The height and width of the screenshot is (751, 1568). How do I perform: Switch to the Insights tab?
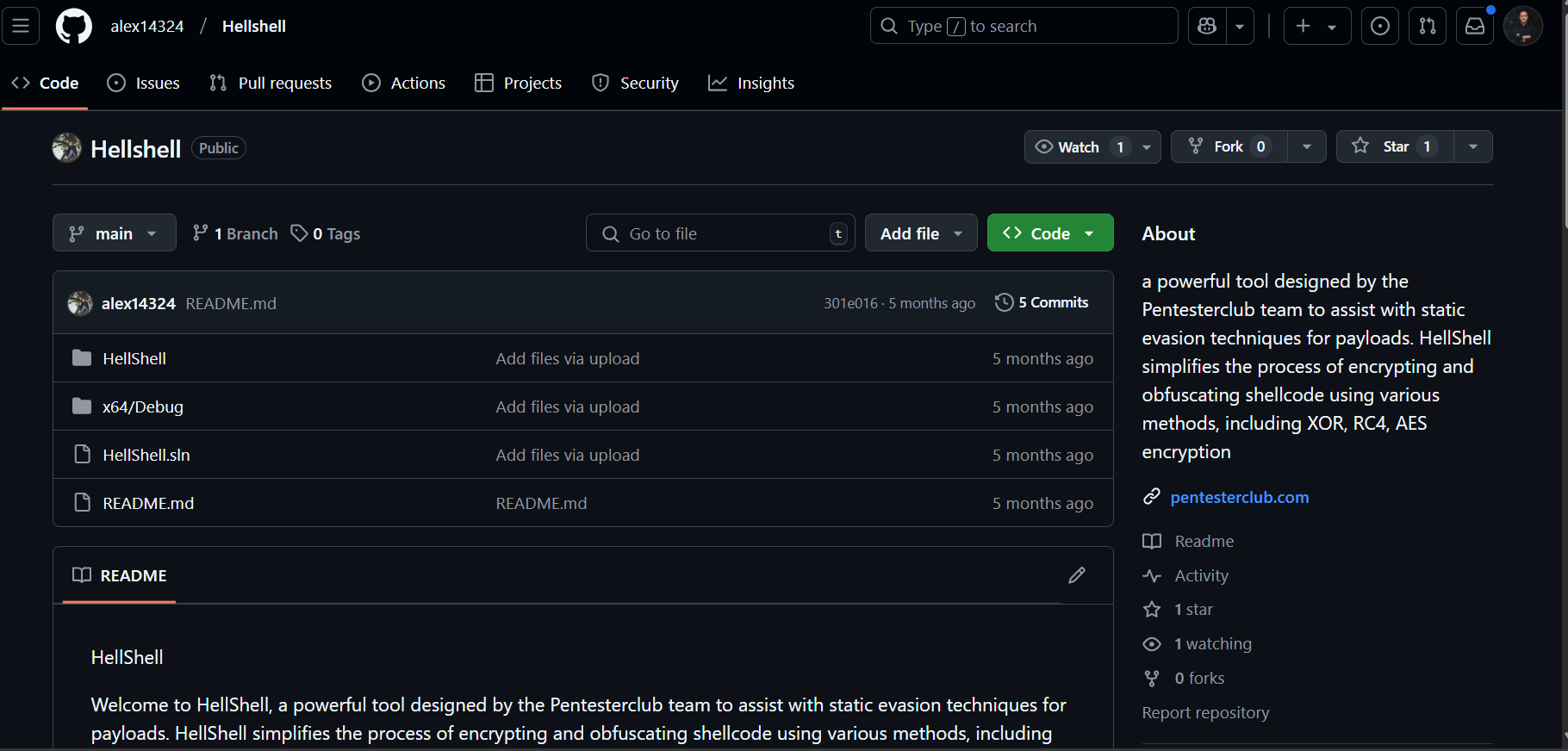click(x=751, y=83)
